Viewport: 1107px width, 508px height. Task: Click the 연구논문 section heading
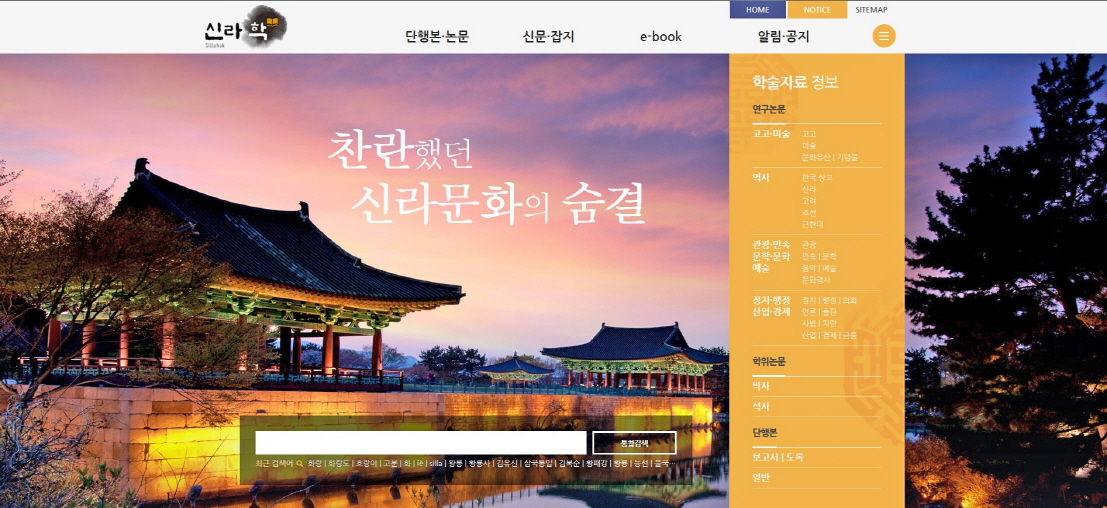769,109
